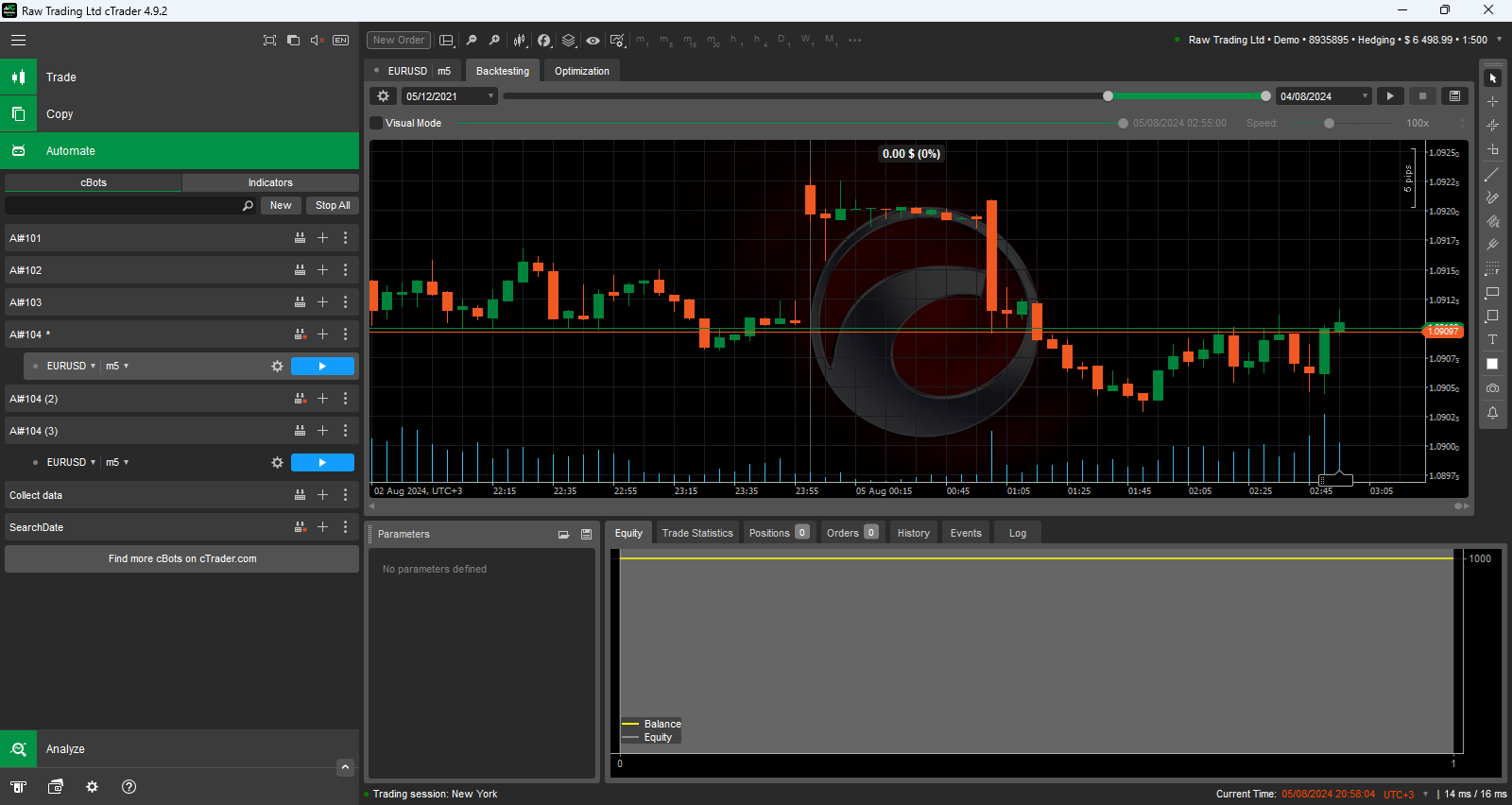Open the hamburger main menu

click(18, 40)
